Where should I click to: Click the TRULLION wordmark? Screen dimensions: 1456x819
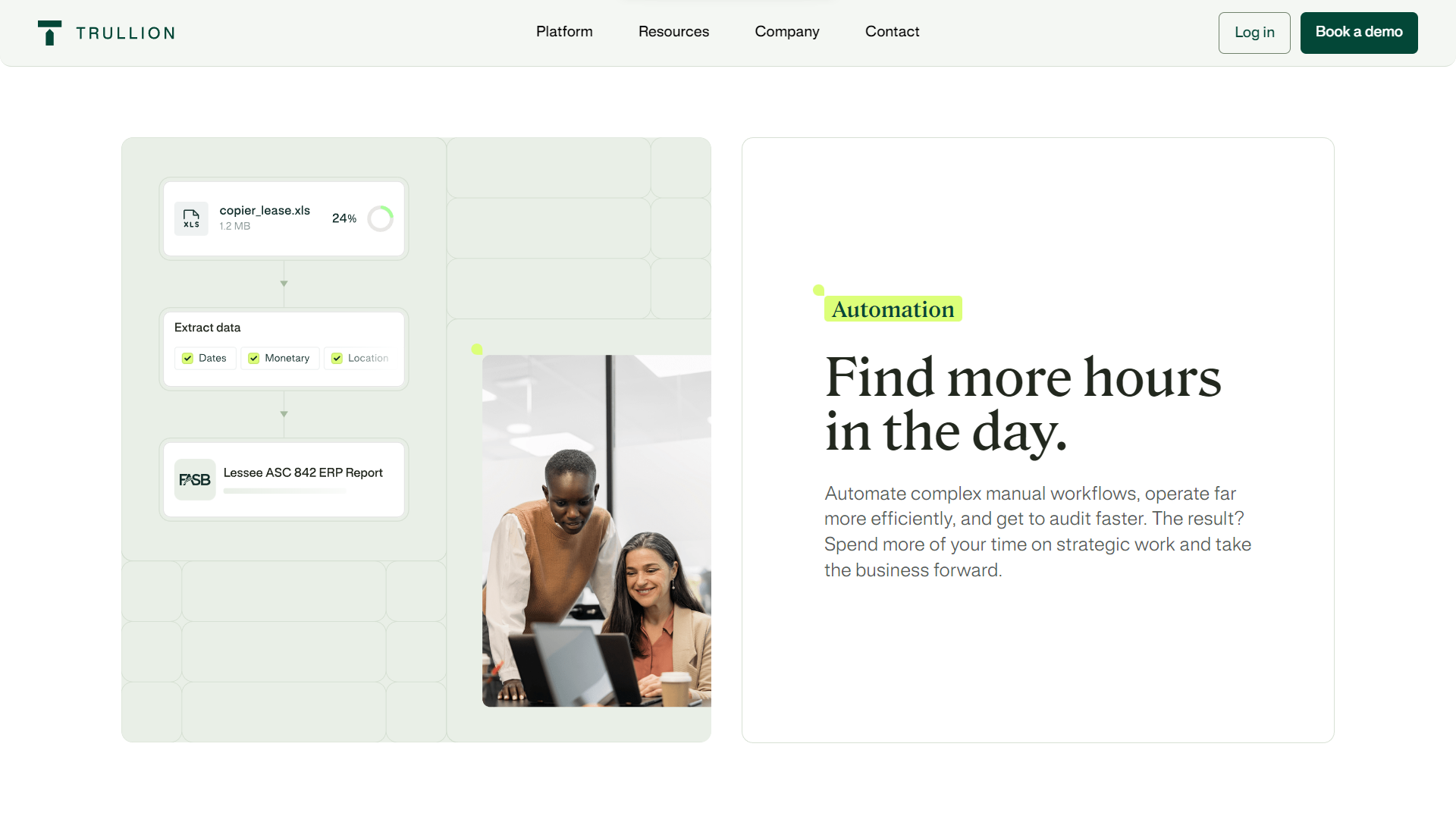126,33
